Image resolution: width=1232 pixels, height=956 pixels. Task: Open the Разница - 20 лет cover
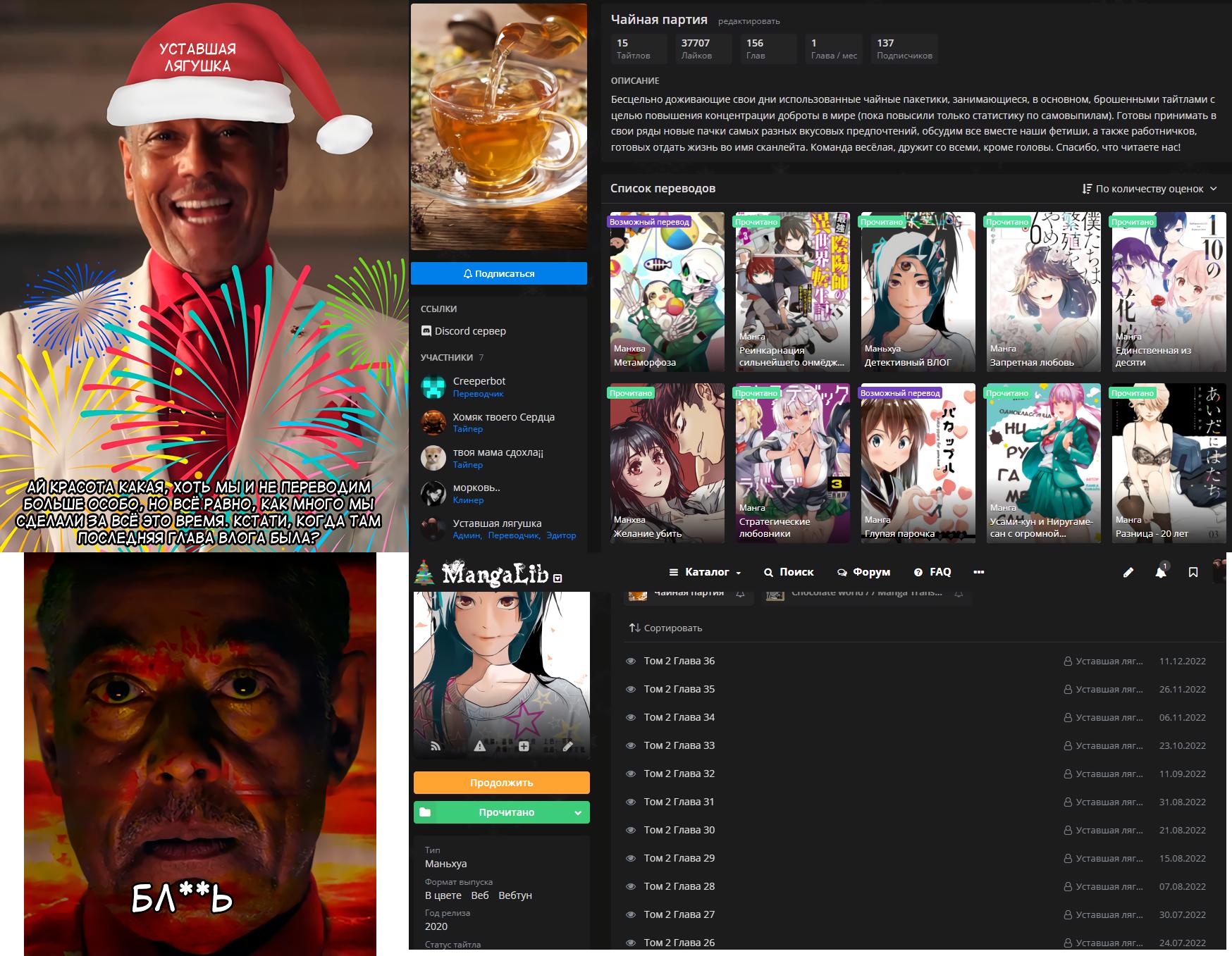1169,463
